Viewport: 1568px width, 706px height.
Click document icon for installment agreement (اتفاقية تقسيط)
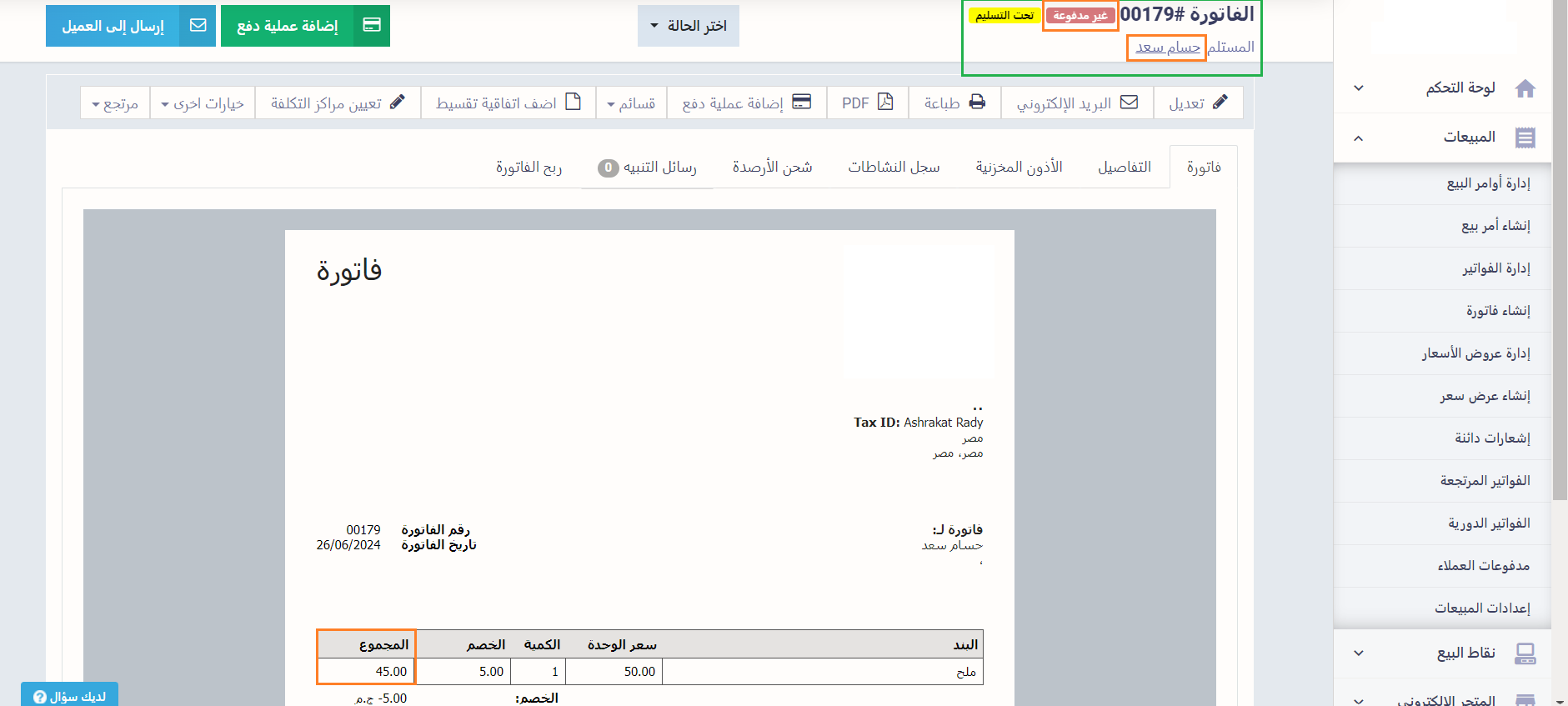click(x=573, y=103)
